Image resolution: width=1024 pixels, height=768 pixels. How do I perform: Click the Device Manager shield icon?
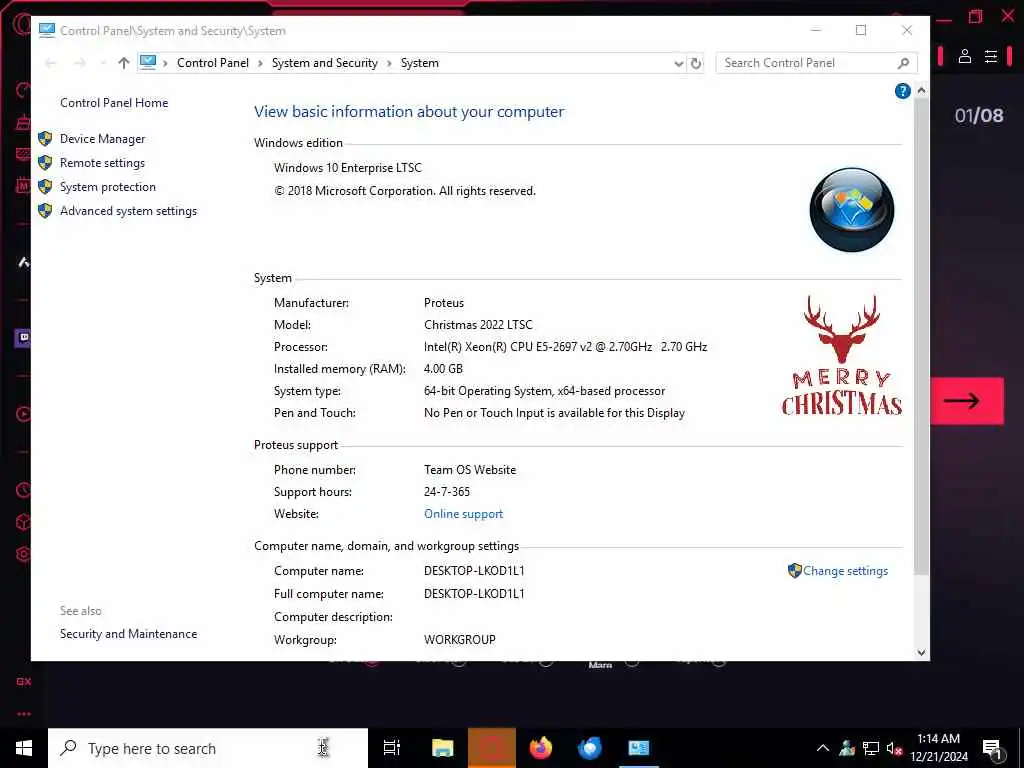click(45, 138)
